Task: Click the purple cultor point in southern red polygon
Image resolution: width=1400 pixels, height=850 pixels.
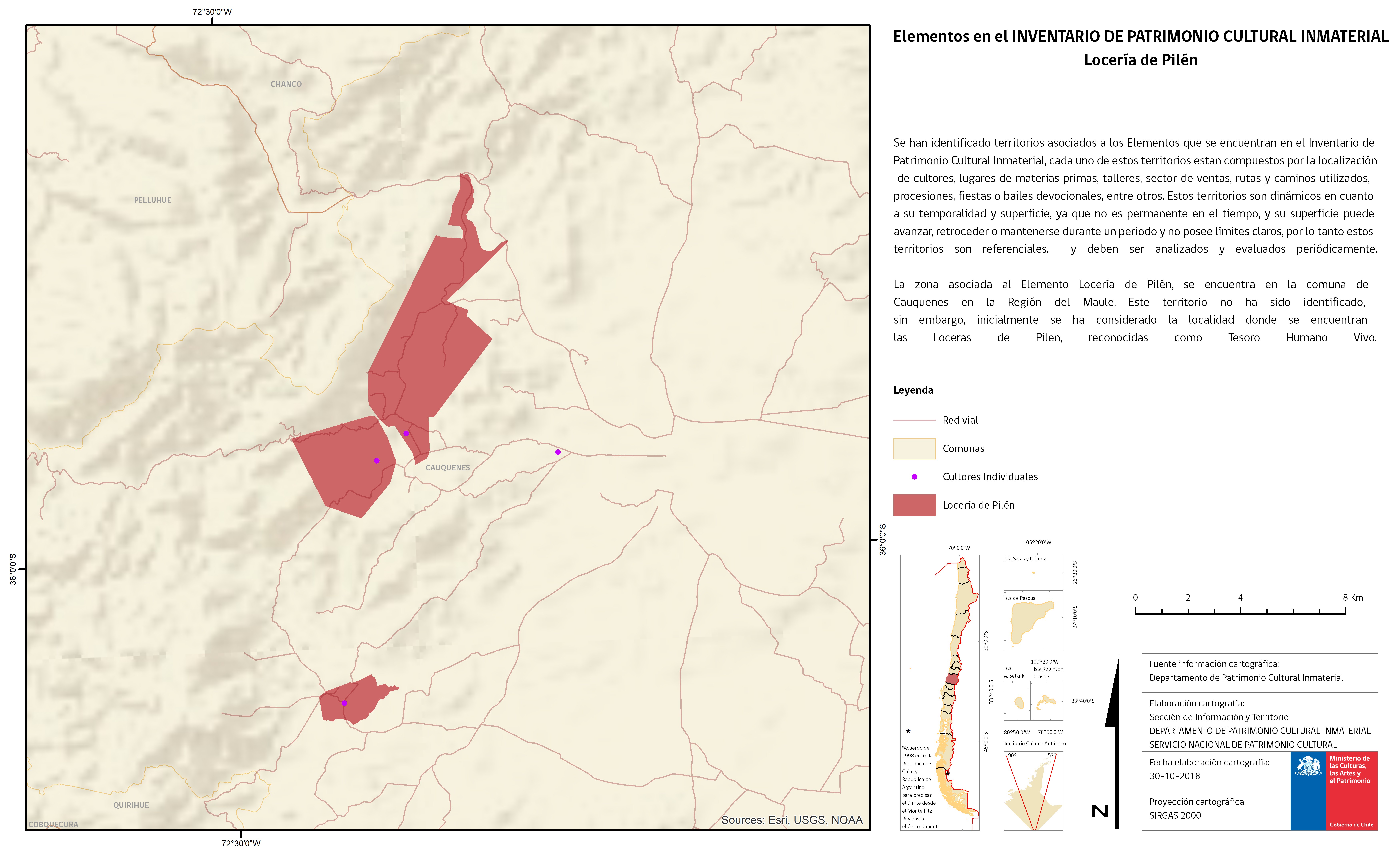Action: [344, 703]
